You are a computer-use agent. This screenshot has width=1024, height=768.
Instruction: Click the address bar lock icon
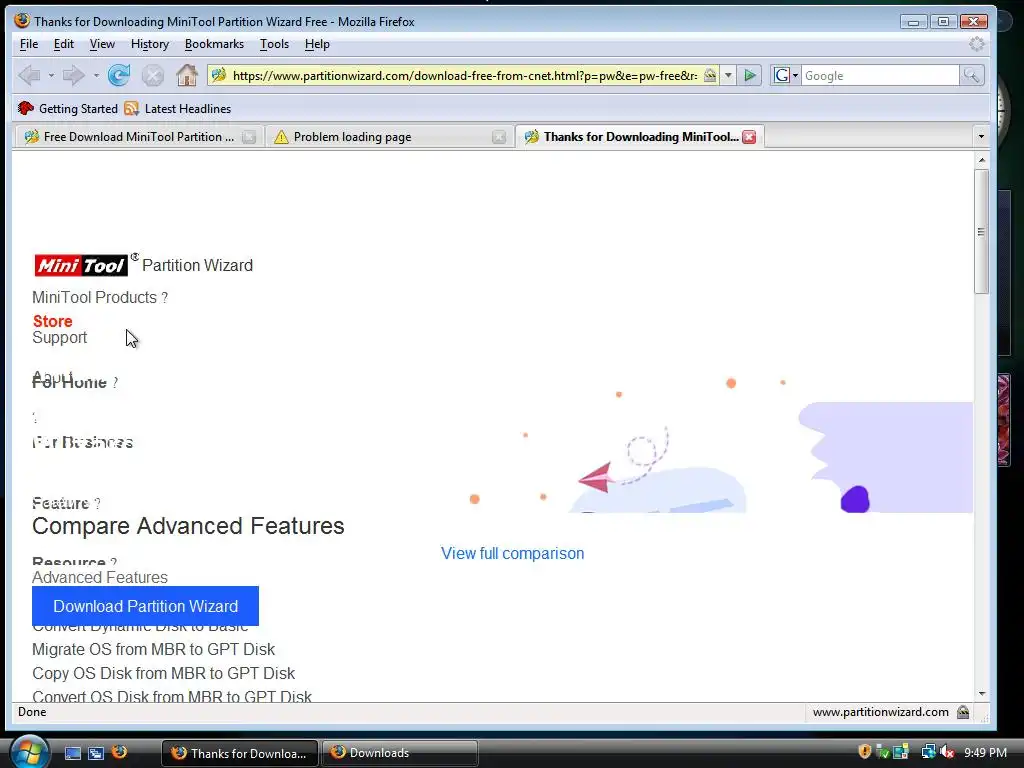[710, 76]
